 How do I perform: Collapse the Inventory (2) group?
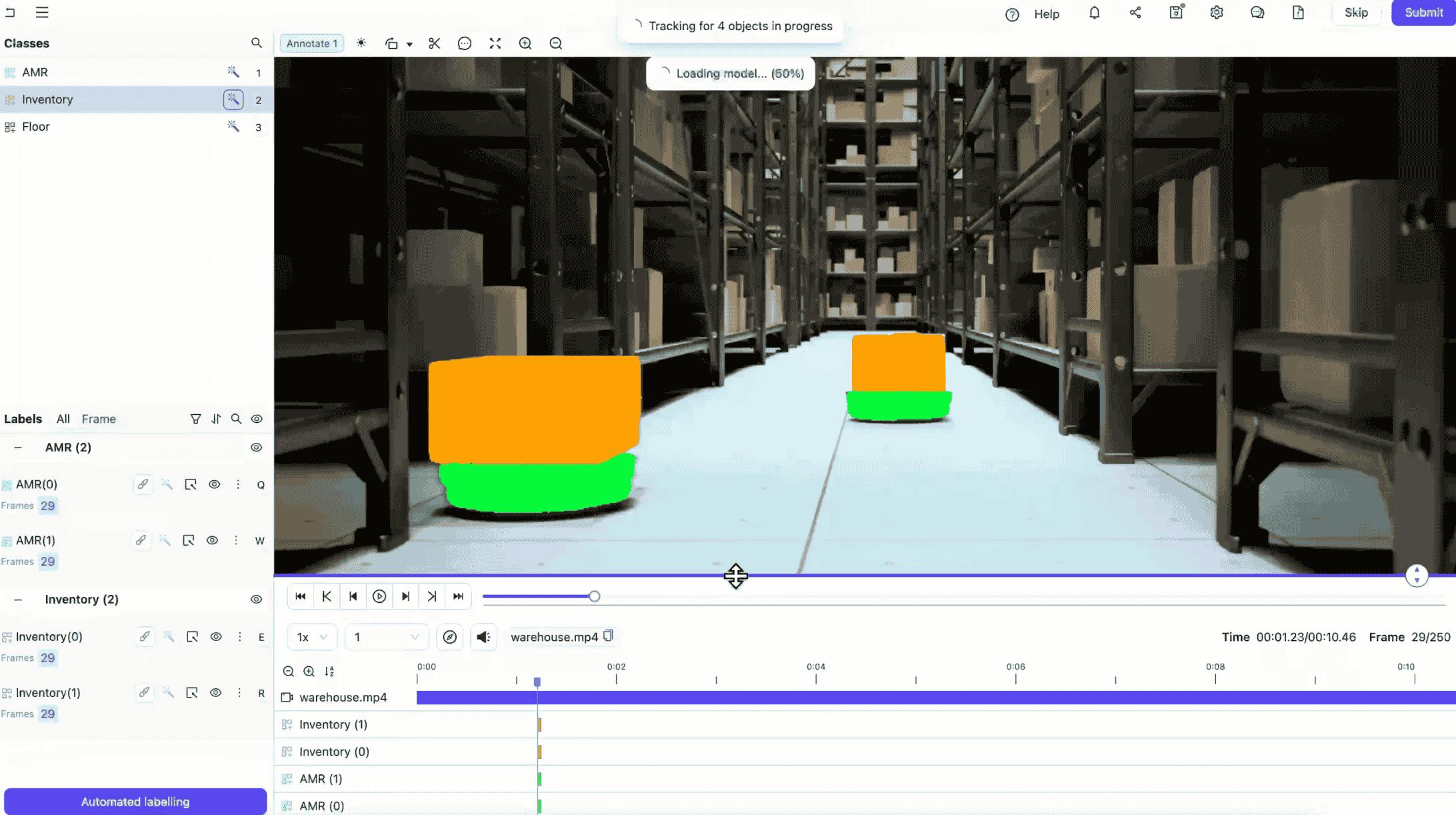coord(18,599)
